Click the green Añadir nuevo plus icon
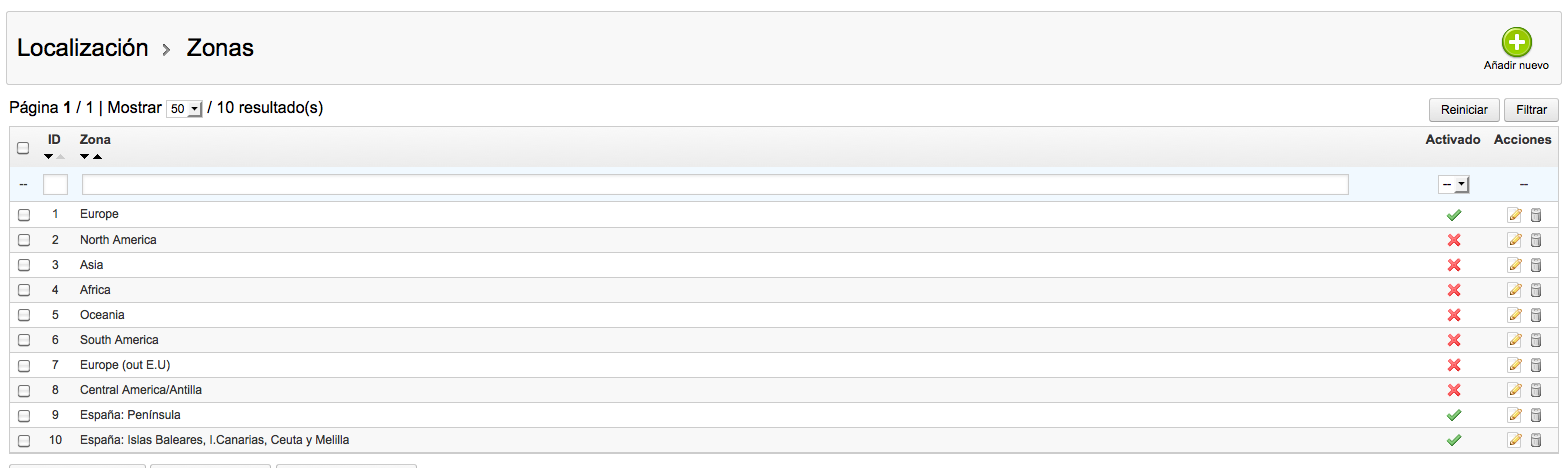Screen dimensions: 1567x468 coord(1516,43)
